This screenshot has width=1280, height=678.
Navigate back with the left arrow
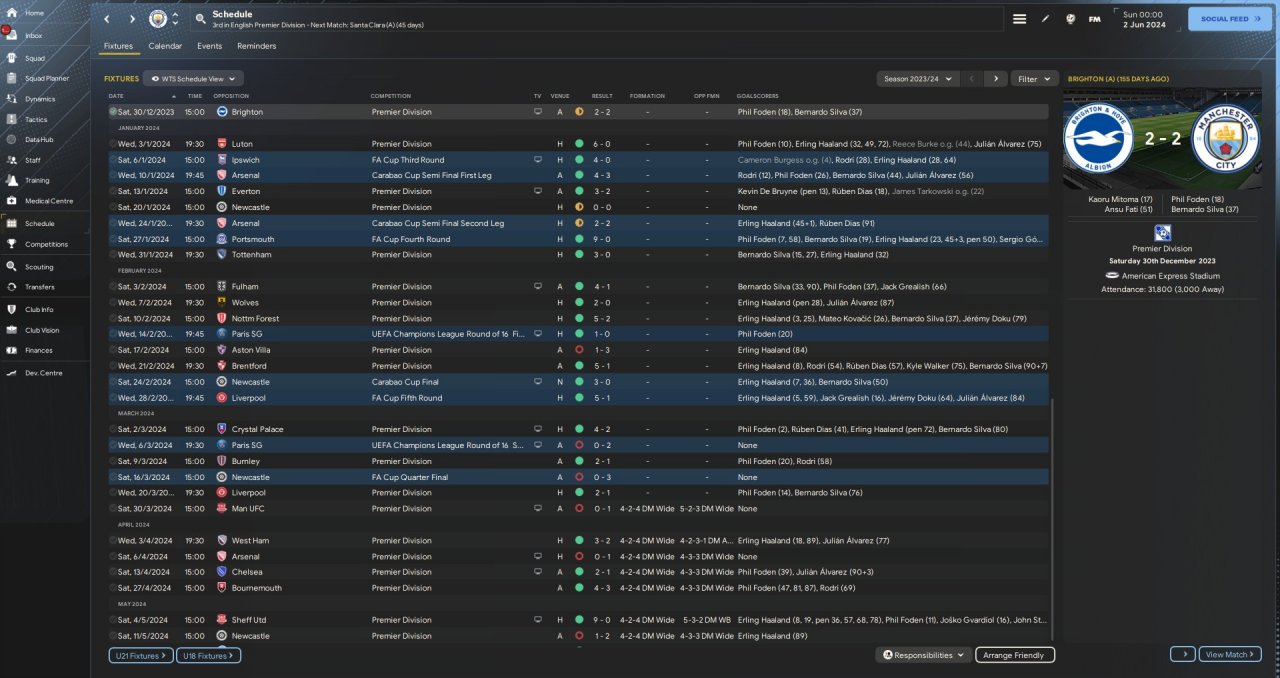107,19
